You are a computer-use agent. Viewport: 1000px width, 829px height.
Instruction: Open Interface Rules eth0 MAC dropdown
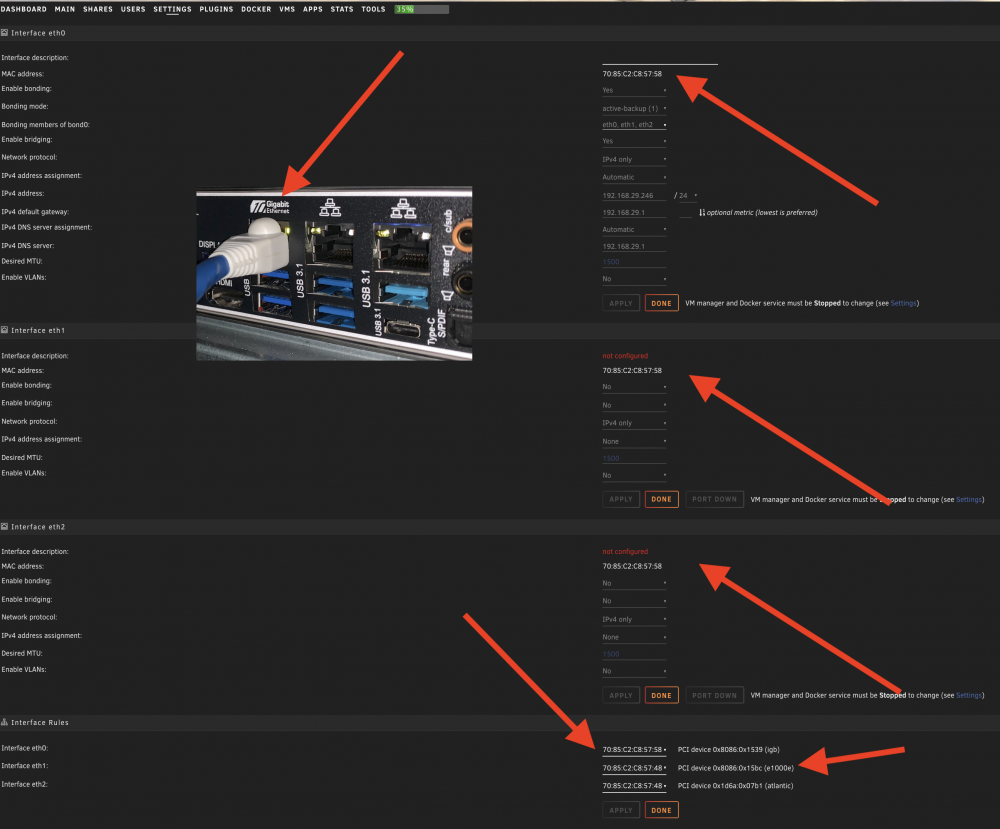point(635,750)
